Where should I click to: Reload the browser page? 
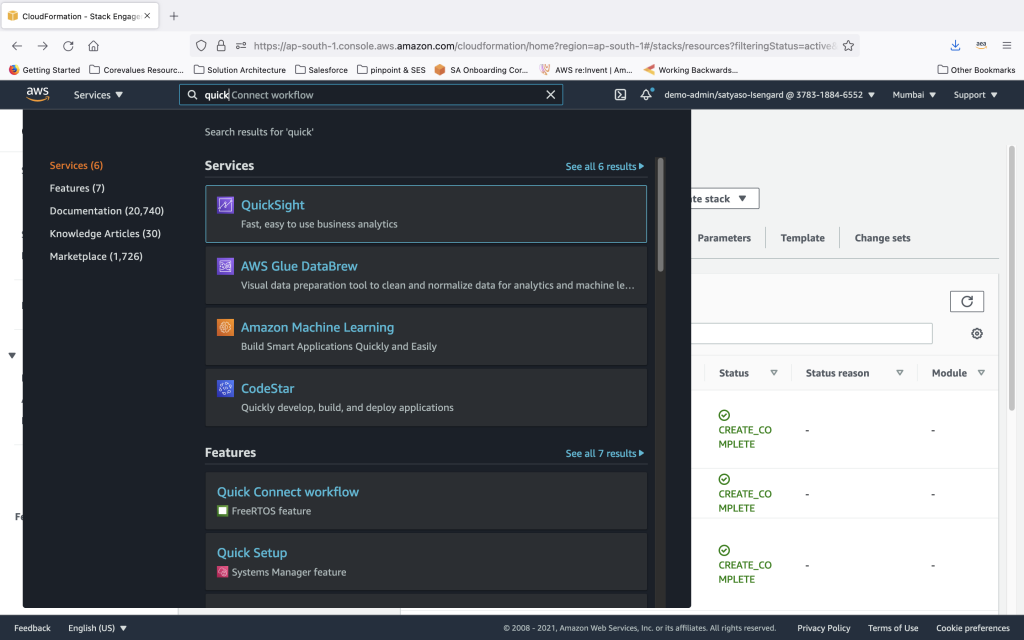(x=68, y=46)
